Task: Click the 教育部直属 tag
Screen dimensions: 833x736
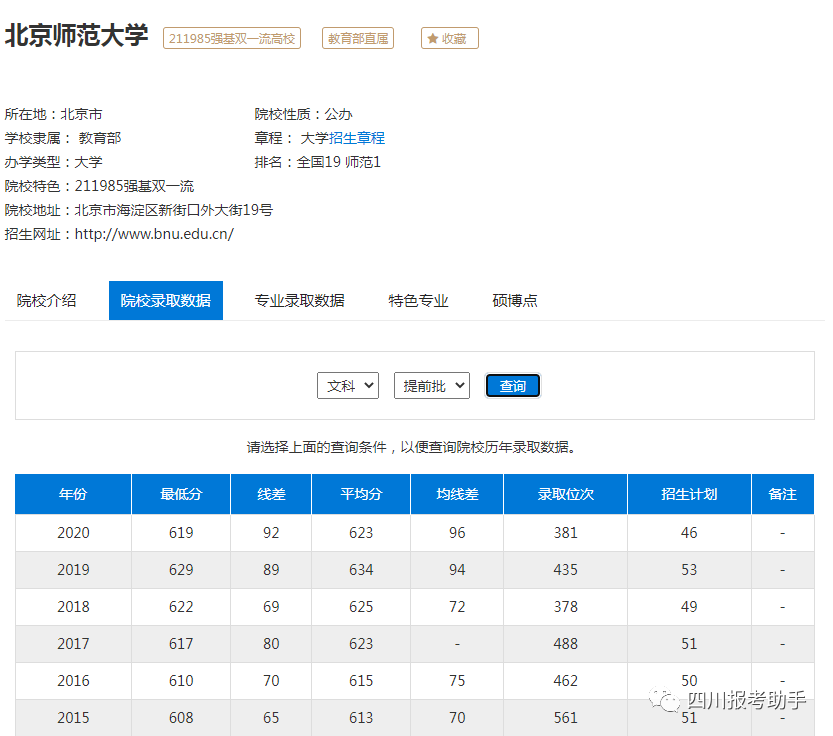Action: point(358,38)
